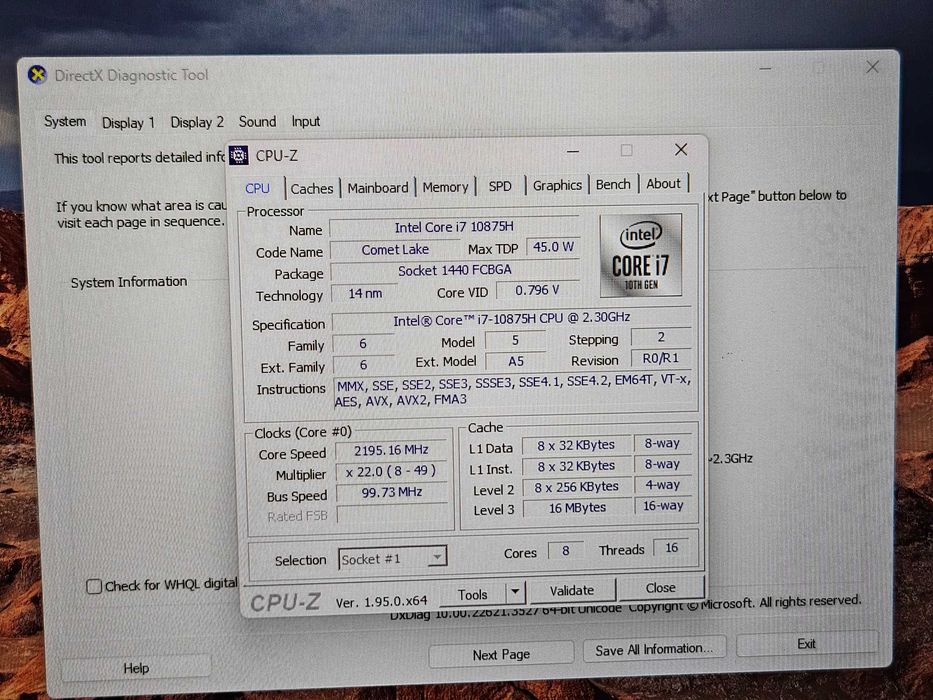Open the Caches tab in CPU-Z

(x=312, y=189)
